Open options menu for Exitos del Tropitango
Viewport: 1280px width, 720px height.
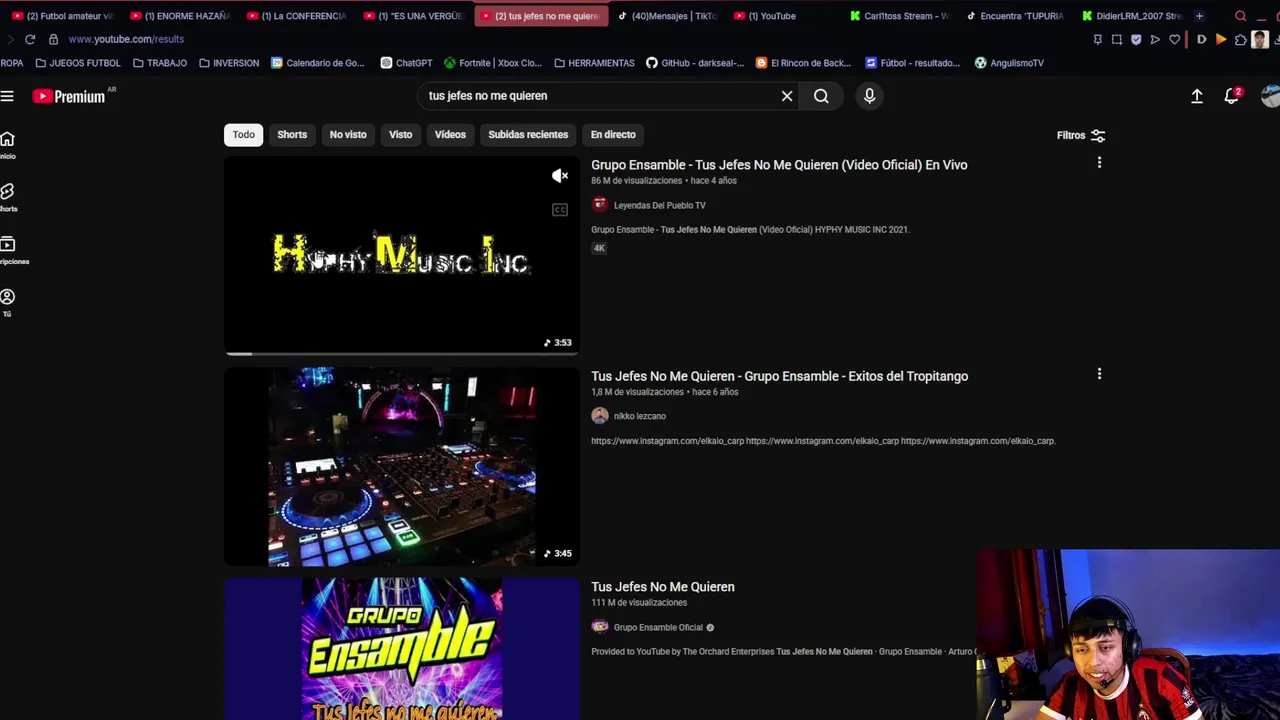pyautogui.click(x=1099, y=374)
